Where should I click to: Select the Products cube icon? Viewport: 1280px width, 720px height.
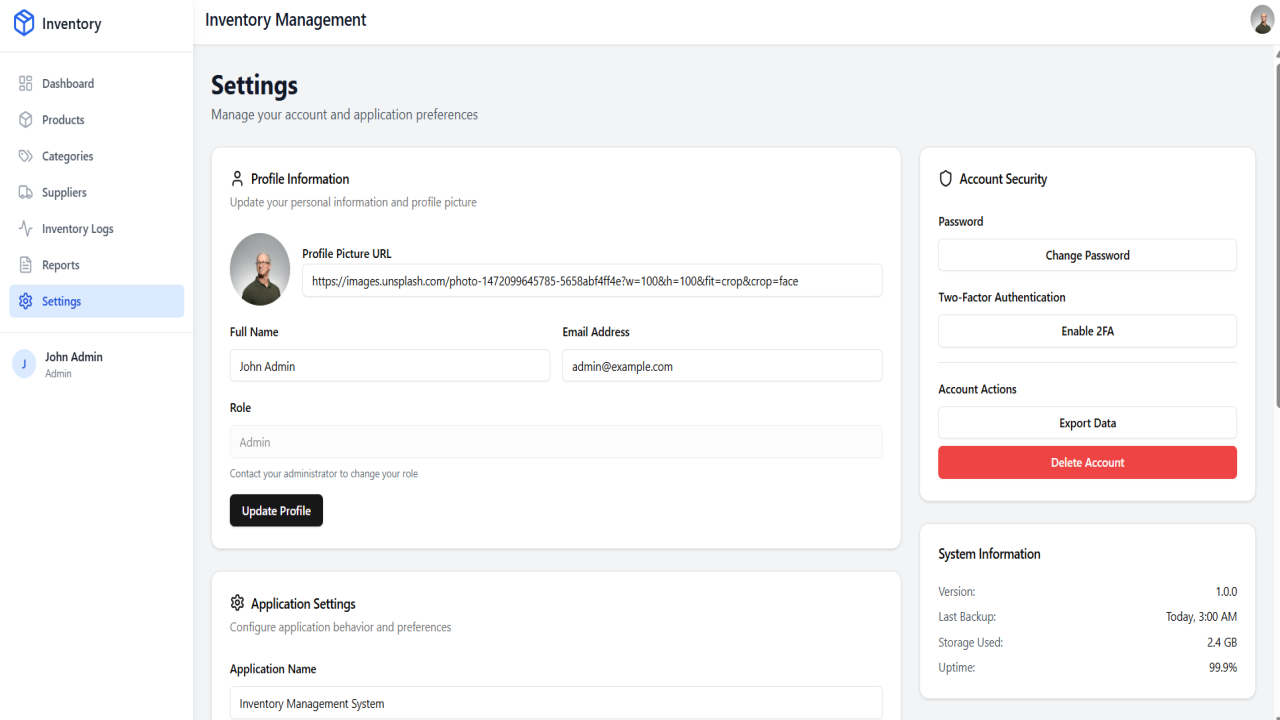click(x=26, y=120)
